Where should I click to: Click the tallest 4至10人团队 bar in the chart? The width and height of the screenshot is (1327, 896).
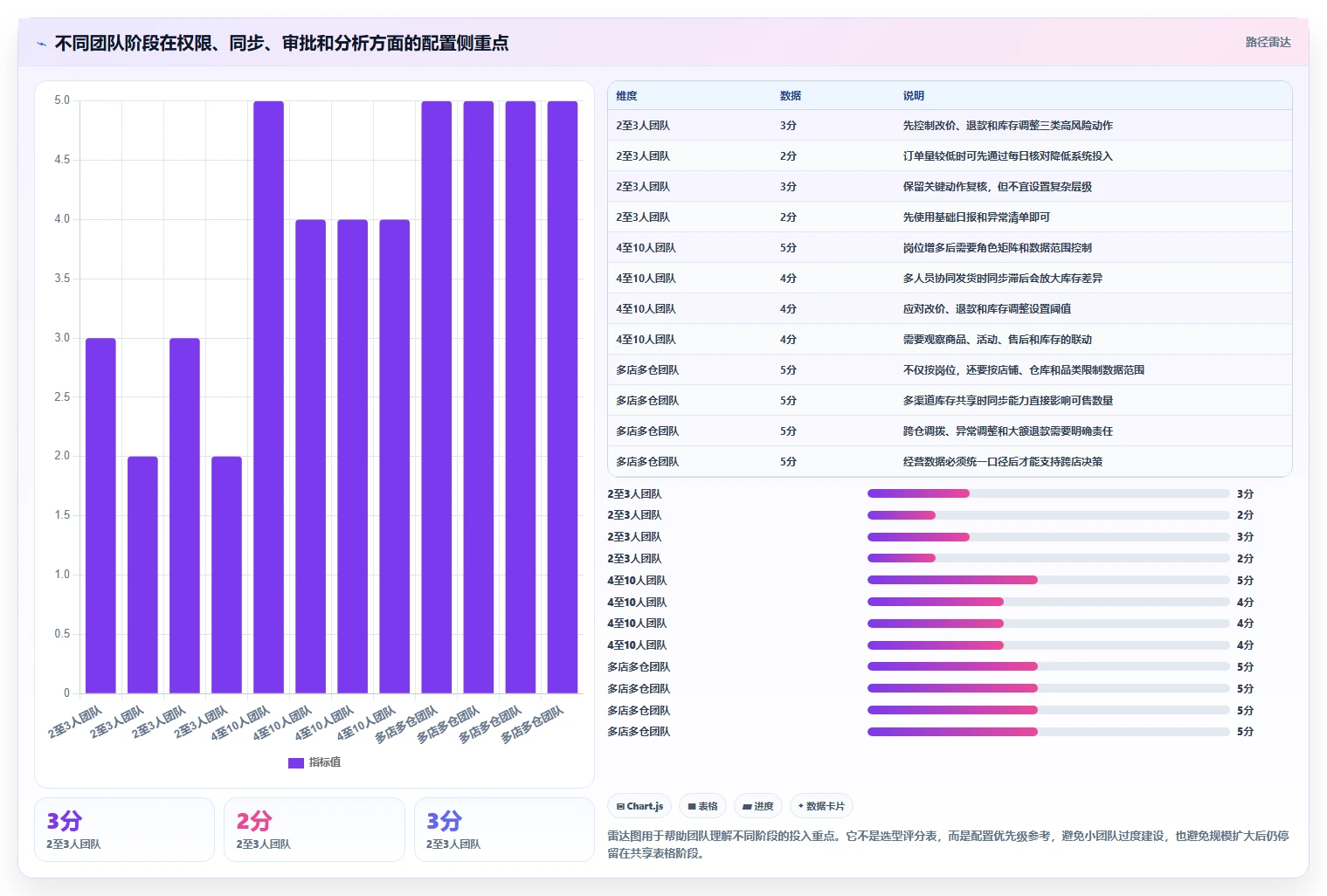point(268,397)
